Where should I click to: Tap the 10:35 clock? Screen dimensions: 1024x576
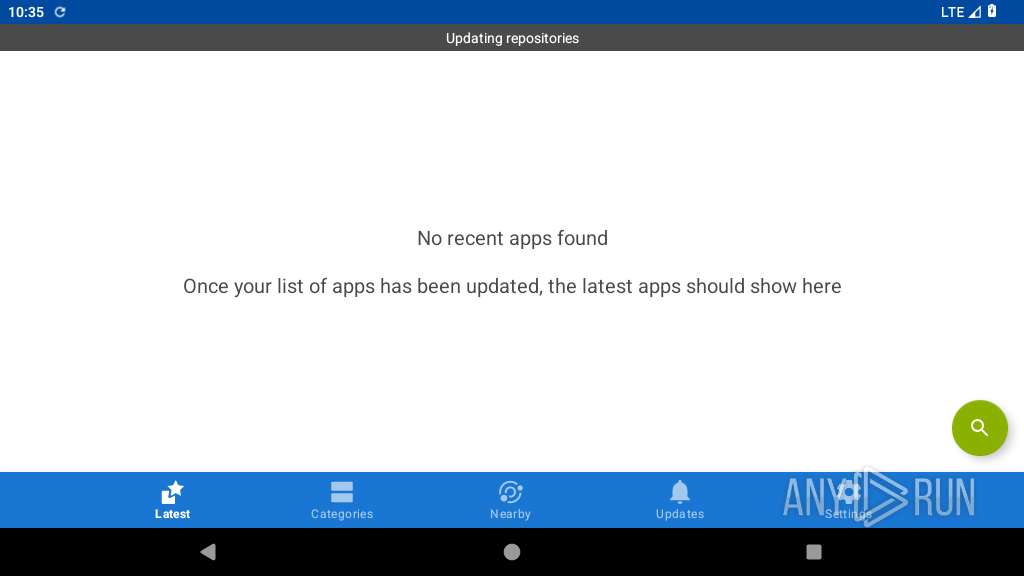tap(26, 12)
